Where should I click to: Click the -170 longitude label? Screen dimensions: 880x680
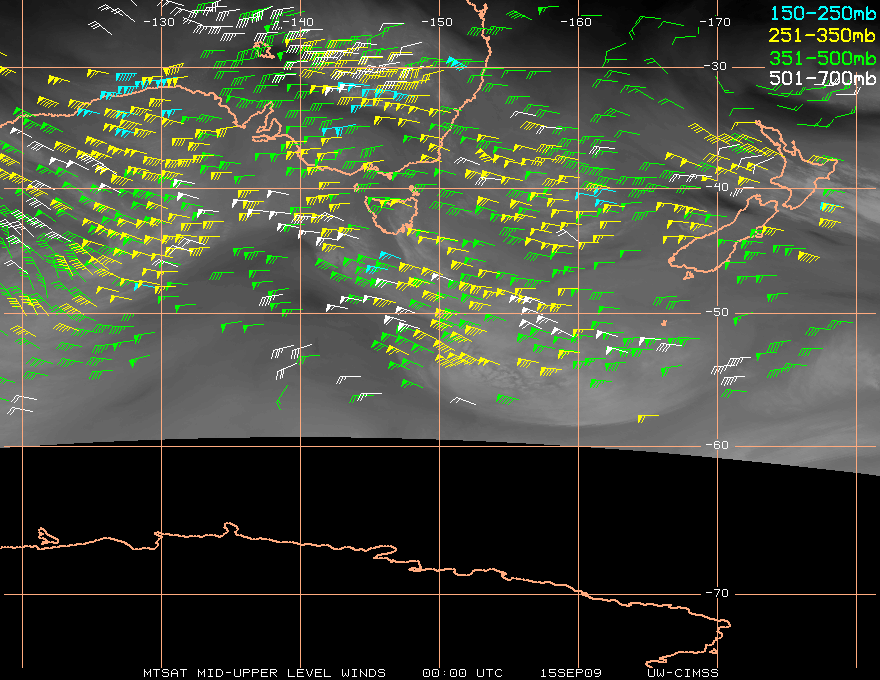point(715,22)
